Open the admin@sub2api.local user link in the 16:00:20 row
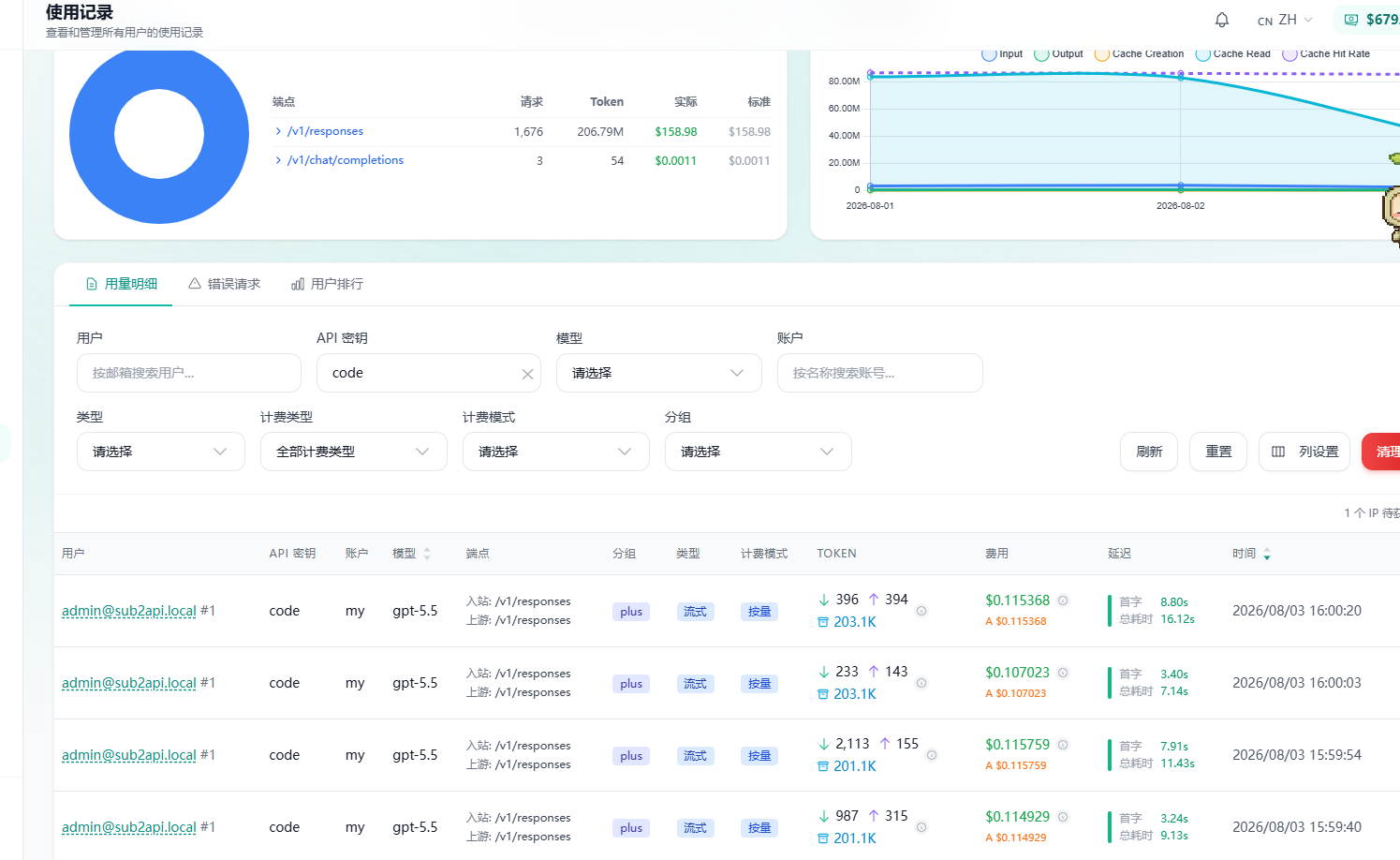The height and width of the screenshot is (860, 1400). pyautogui.click(x=129, y=611)
